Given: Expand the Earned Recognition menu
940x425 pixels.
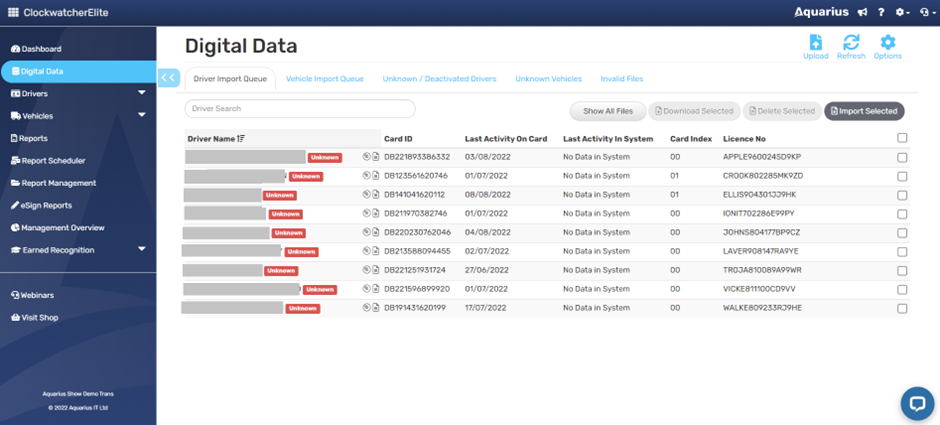Looking at the screenshot, I should pyautogui.click(x=141, y=250).
